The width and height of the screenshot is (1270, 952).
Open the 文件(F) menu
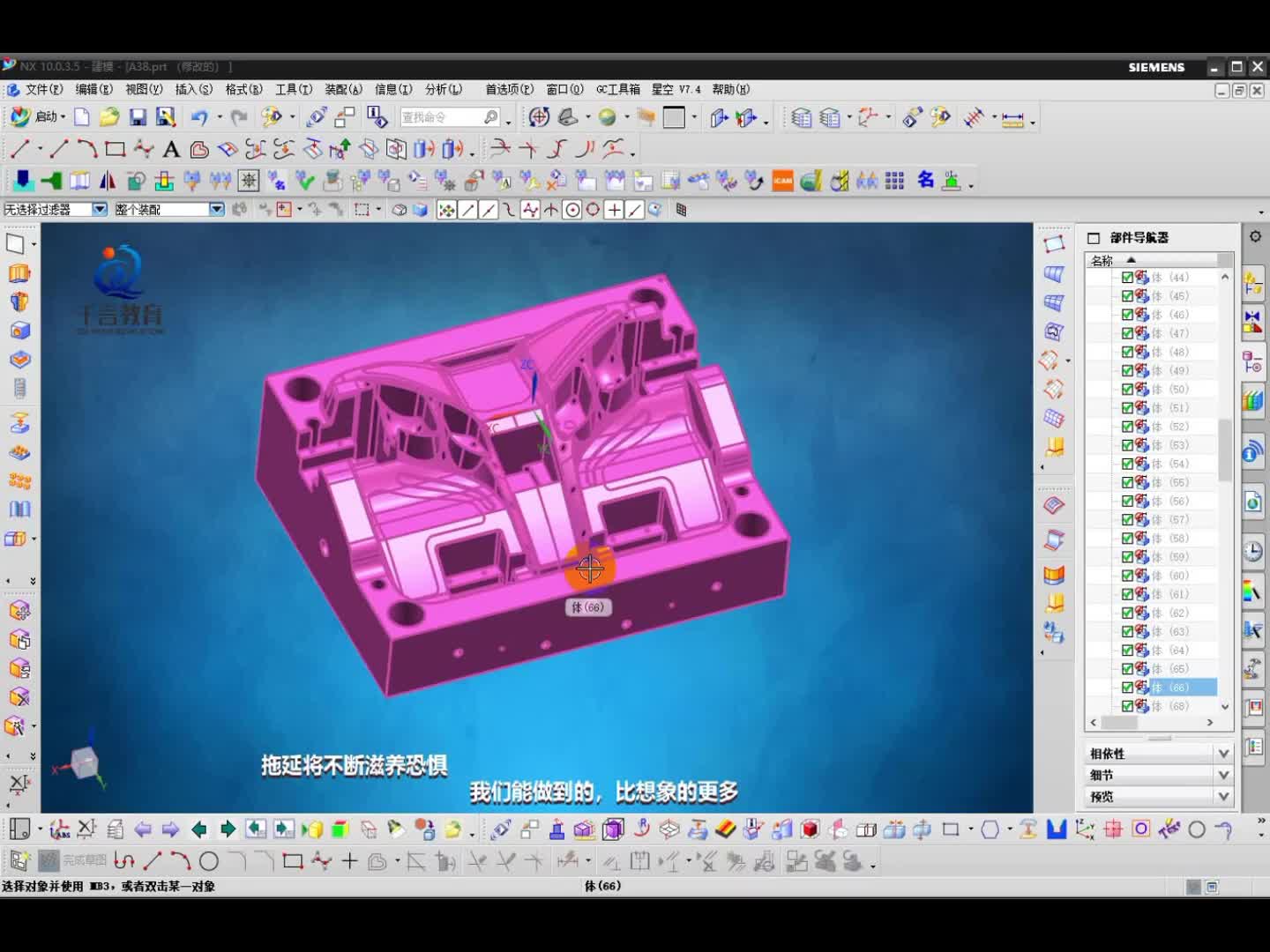tap(43, 89)
